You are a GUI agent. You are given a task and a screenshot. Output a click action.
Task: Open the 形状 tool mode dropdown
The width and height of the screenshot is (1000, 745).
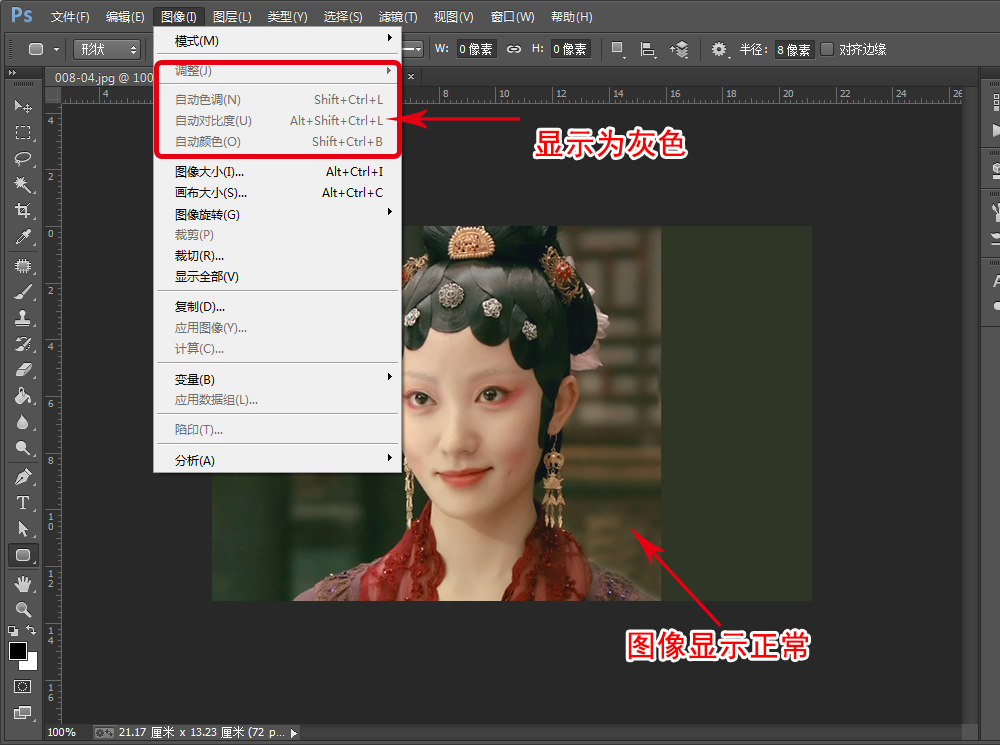click(x=107, y=49)
